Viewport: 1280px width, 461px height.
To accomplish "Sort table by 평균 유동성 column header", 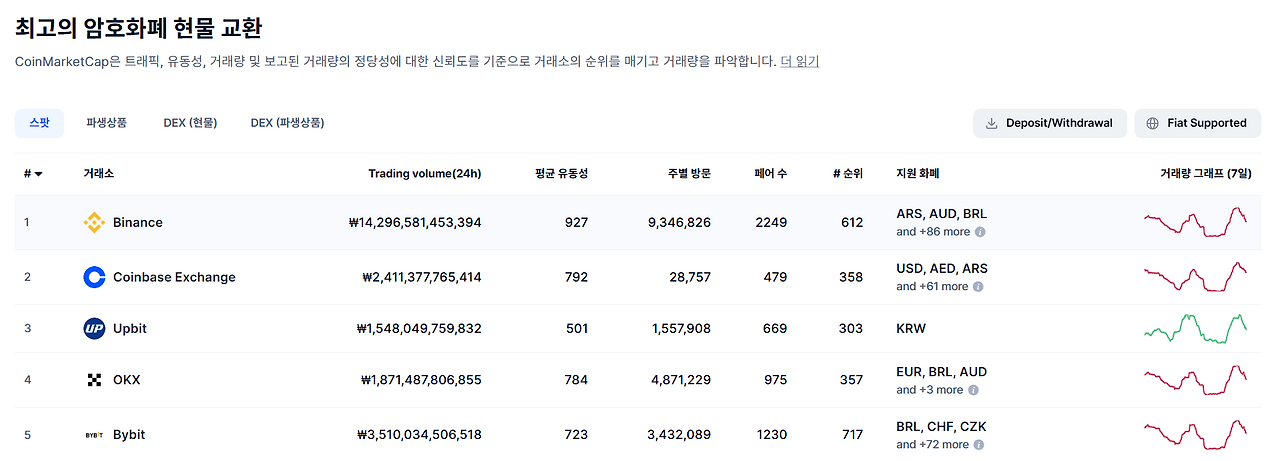I will 561,174.
